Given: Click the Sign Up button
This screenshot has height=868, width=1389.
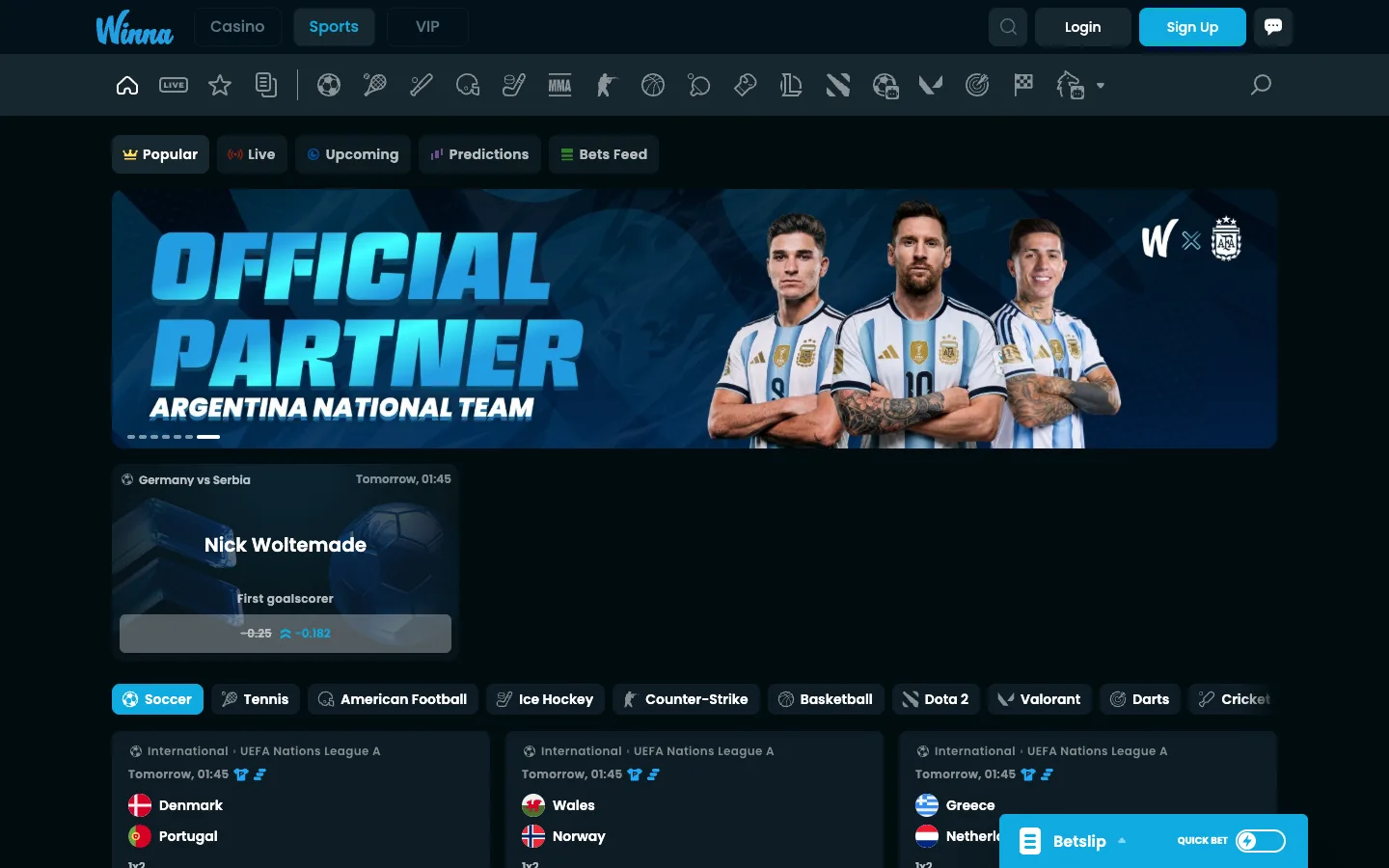Looking at the screenshot, I should [1192, 27].
